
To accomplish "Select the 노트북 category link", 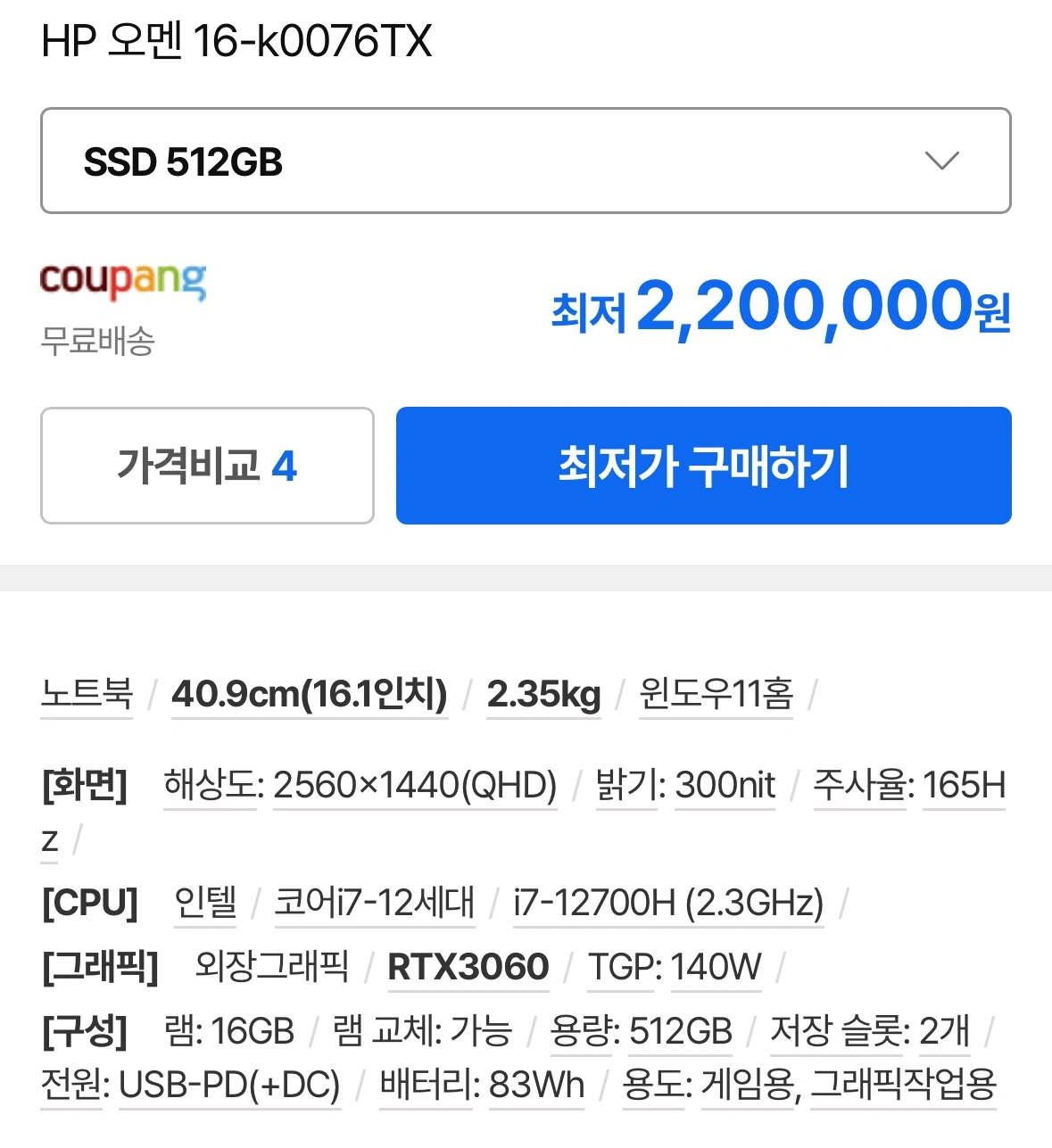I will click(87, 693).
